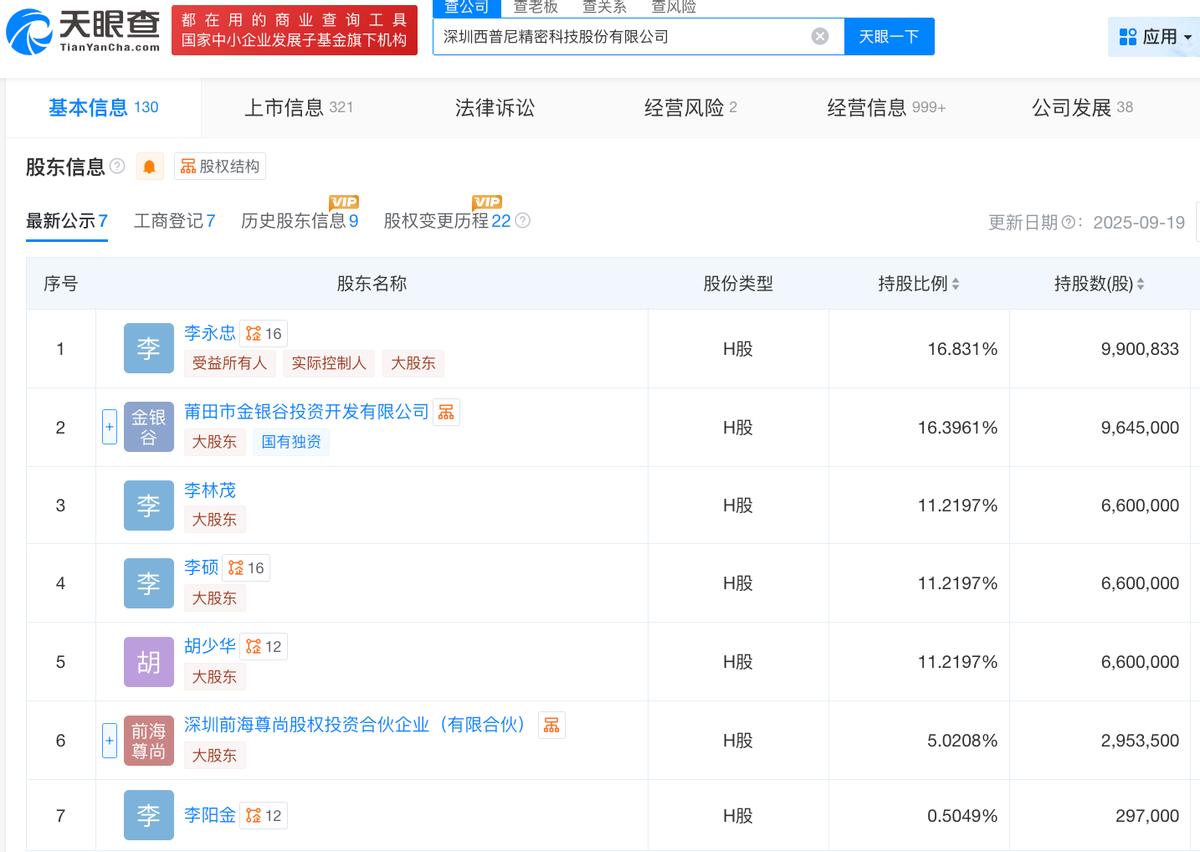Click the 天眼一下 search button
The width and height of the screenshot is (1200, 852).
[888, 37]
